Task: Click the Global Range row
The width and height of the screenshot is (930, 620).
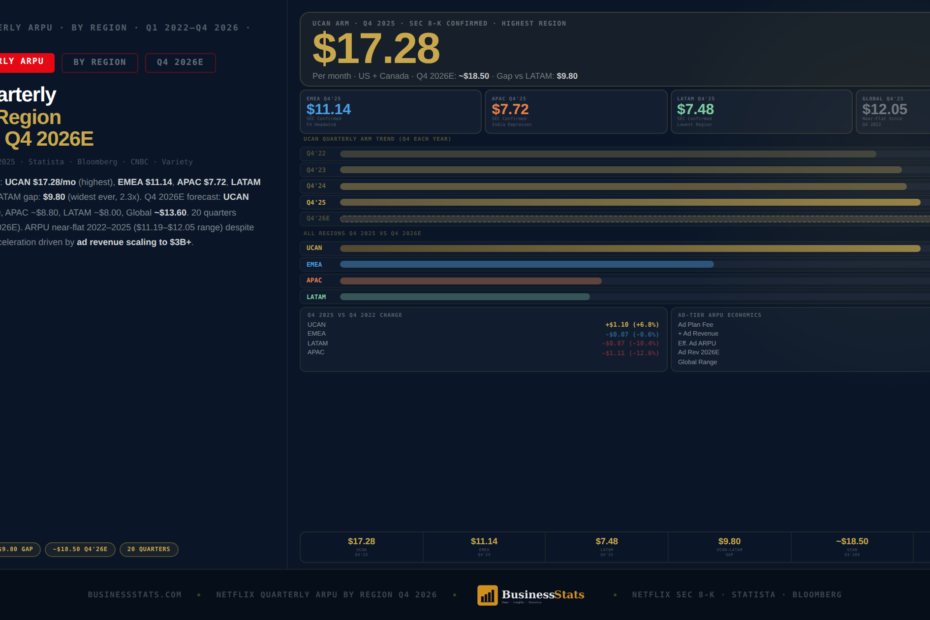Action: point(803,362)
